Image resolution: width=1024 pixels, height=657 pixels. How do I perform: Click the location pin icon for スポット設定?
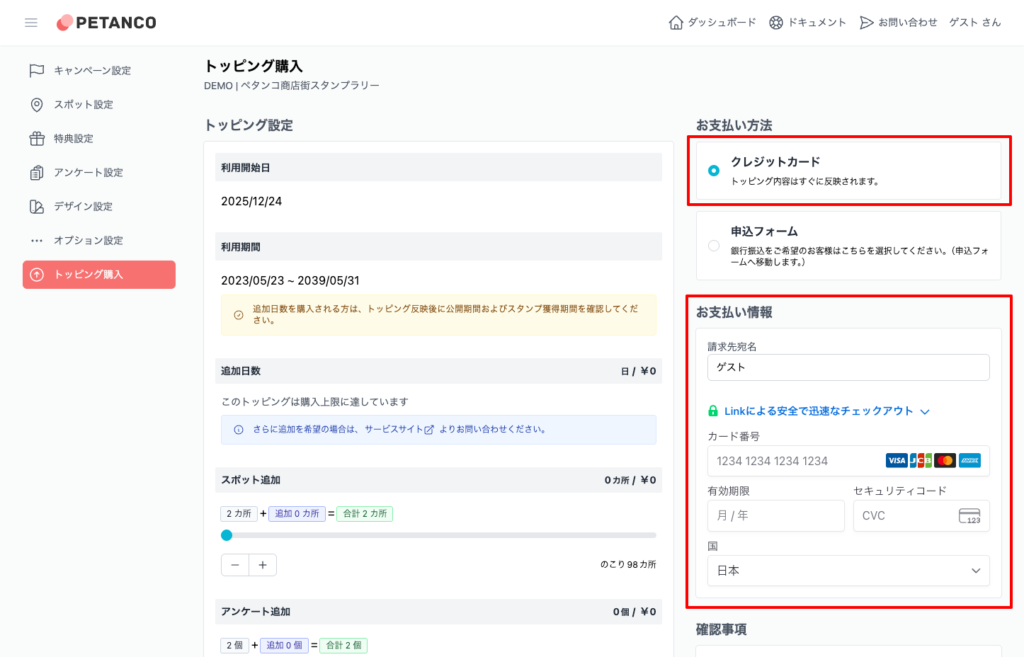pos(36,103)
